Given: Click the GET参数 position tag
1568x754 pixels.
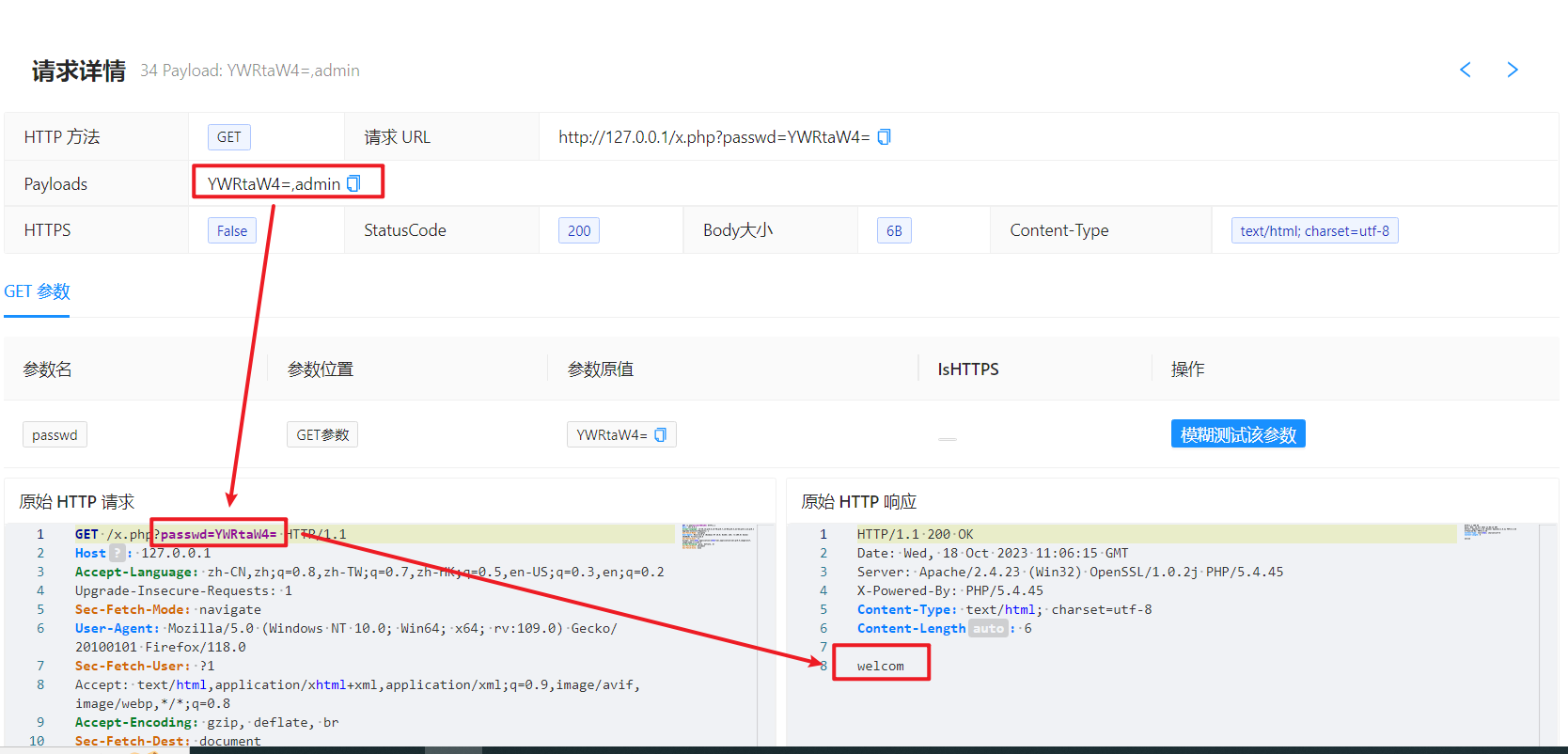Looking at the screenshot, I should pyautogui.click(x=322, y=434).
